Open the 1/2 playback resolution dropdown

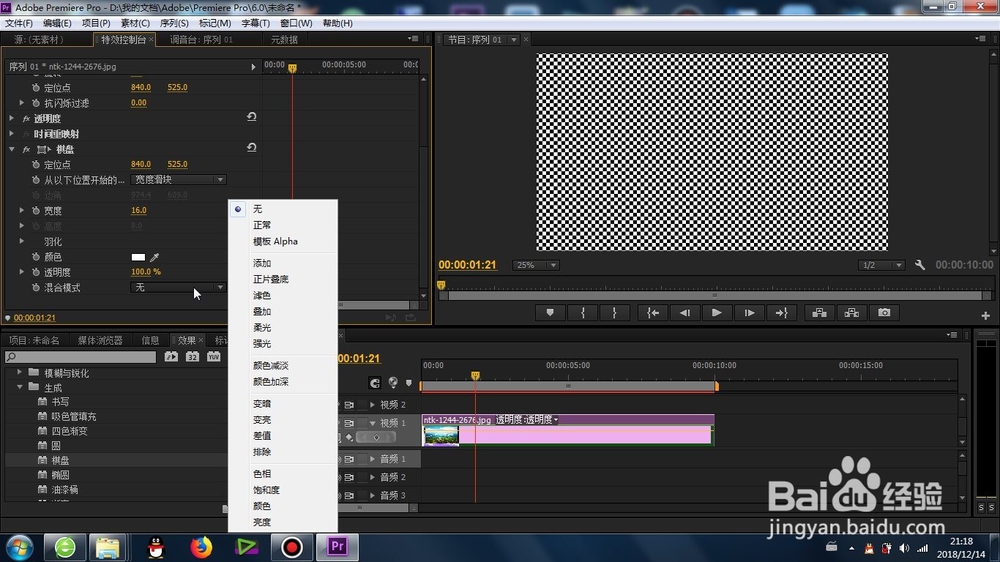tap(881, 265)
